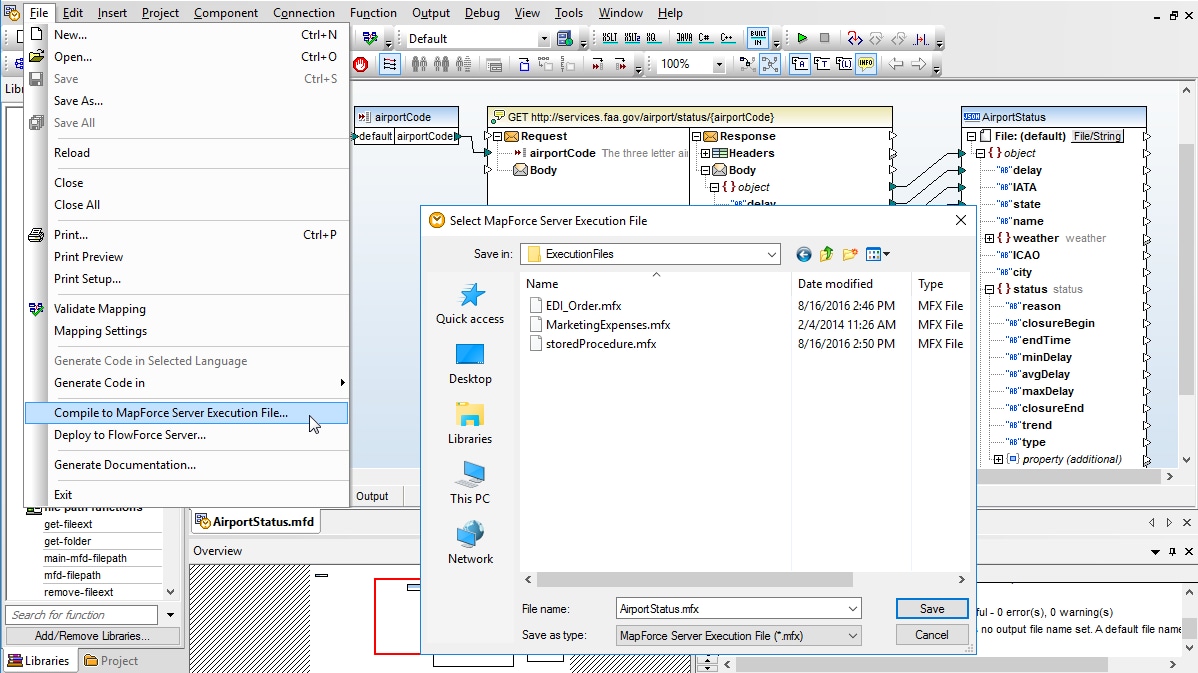Open the Default configuration dropdown

click(x=544, y=39)
